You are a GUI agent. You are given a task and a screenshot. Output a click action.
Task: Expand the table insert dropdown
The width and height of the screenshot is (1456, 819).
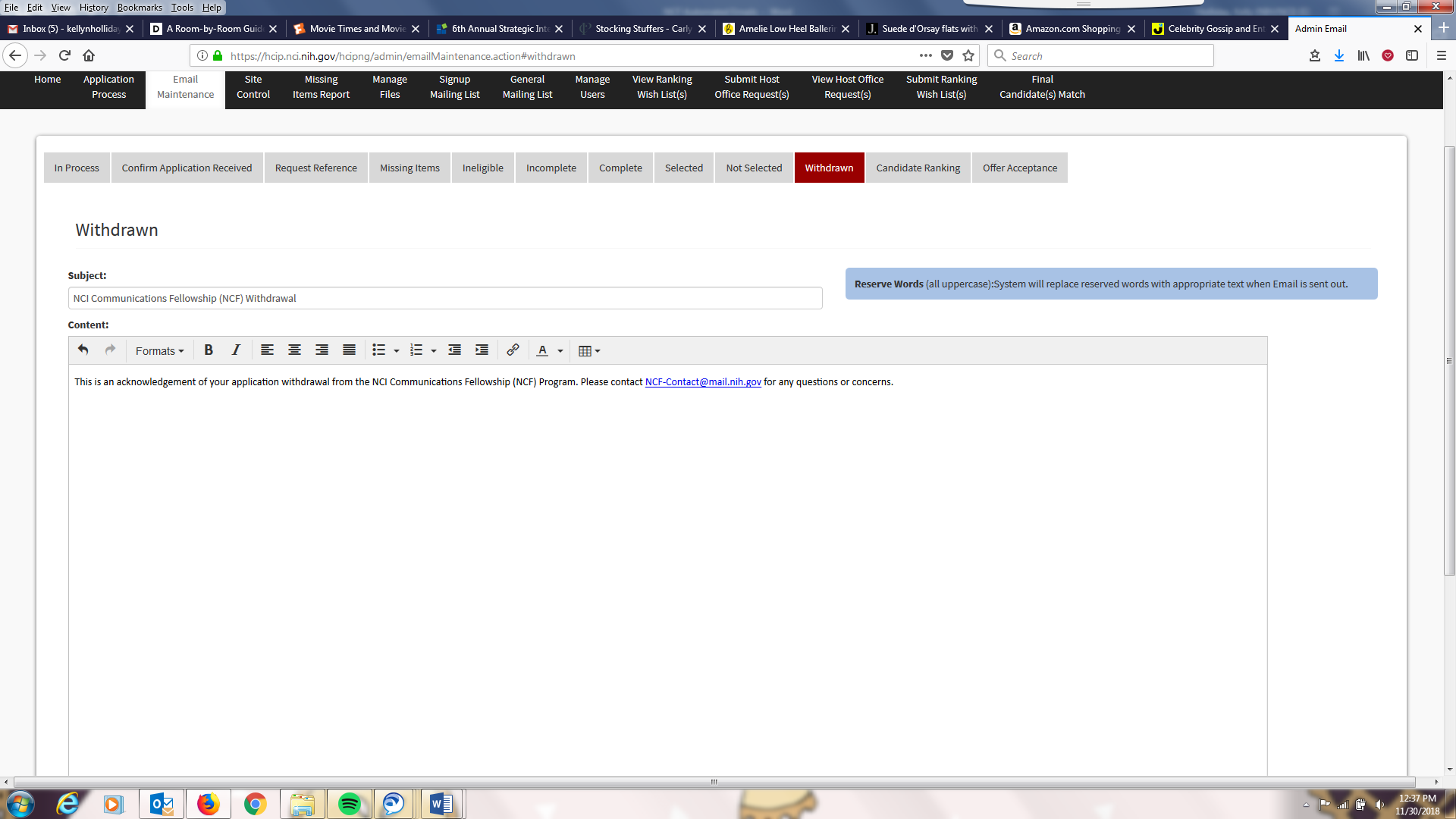(x=598, y=351)
